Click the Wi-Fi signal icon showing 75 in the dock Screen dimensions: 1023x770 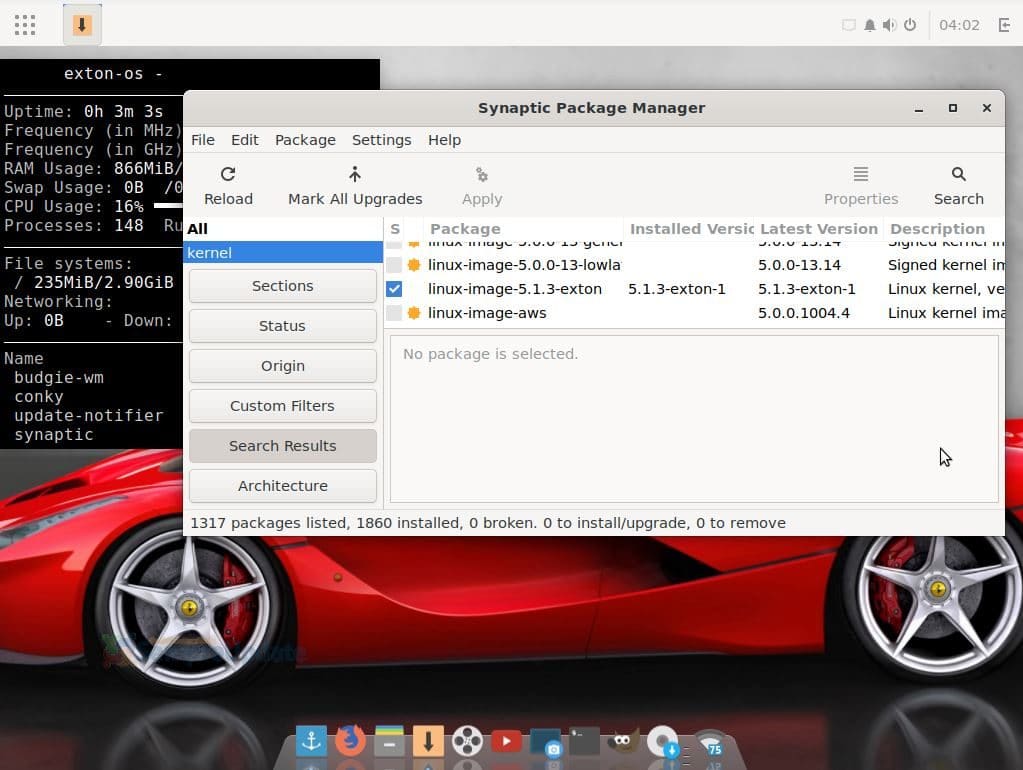[x=710, y=744]
